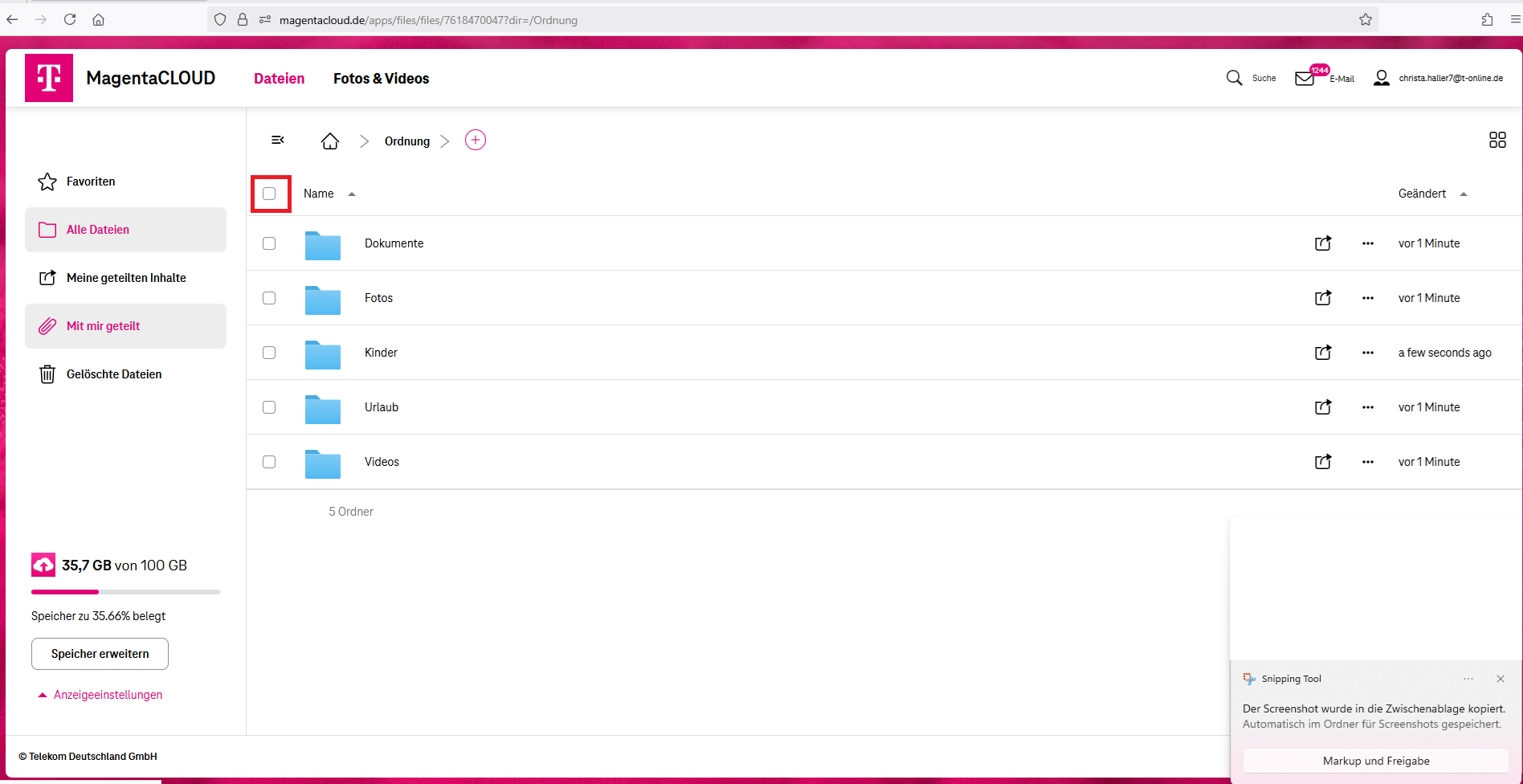Click the home breadcrumb icon
The image size is (1523, 784).
[x=329, y=140]
